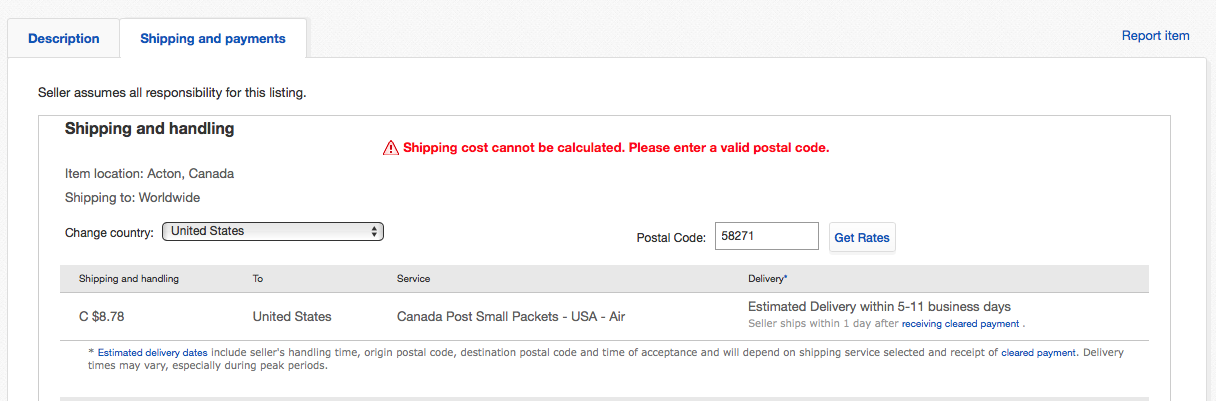
Task: Click the C $8.78 shipping cost
Action: 101,316
